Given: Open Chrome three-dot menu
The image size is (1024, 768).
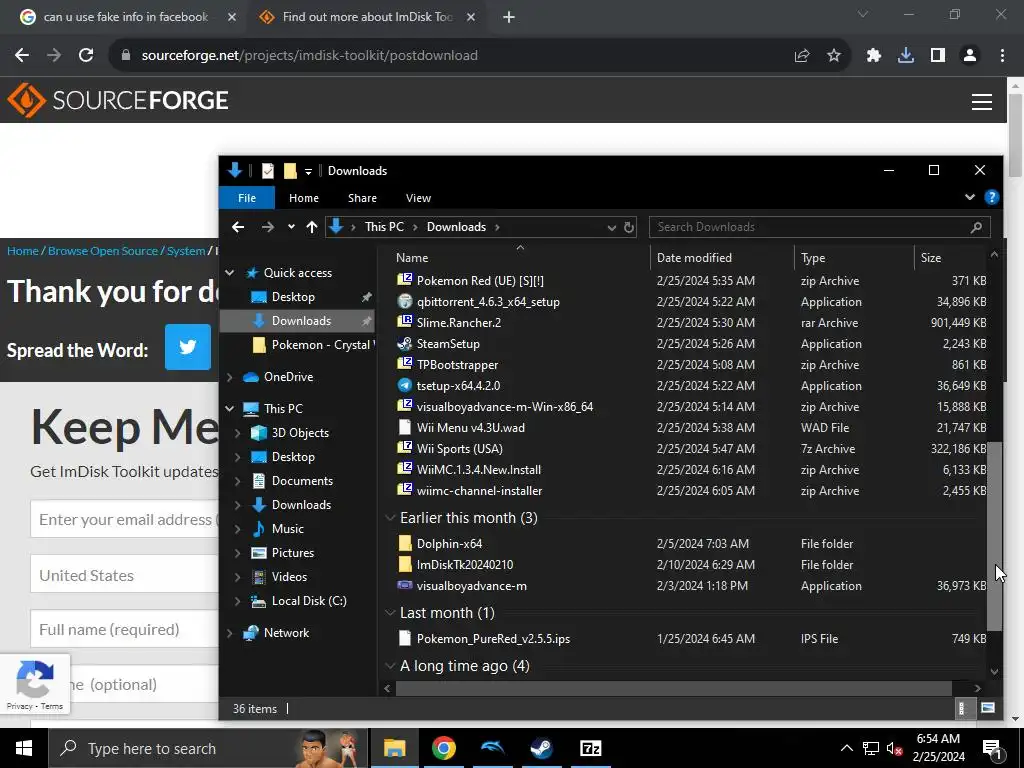Looking at the screenshot, I should pyautogui.click(x=1002, y=56).
